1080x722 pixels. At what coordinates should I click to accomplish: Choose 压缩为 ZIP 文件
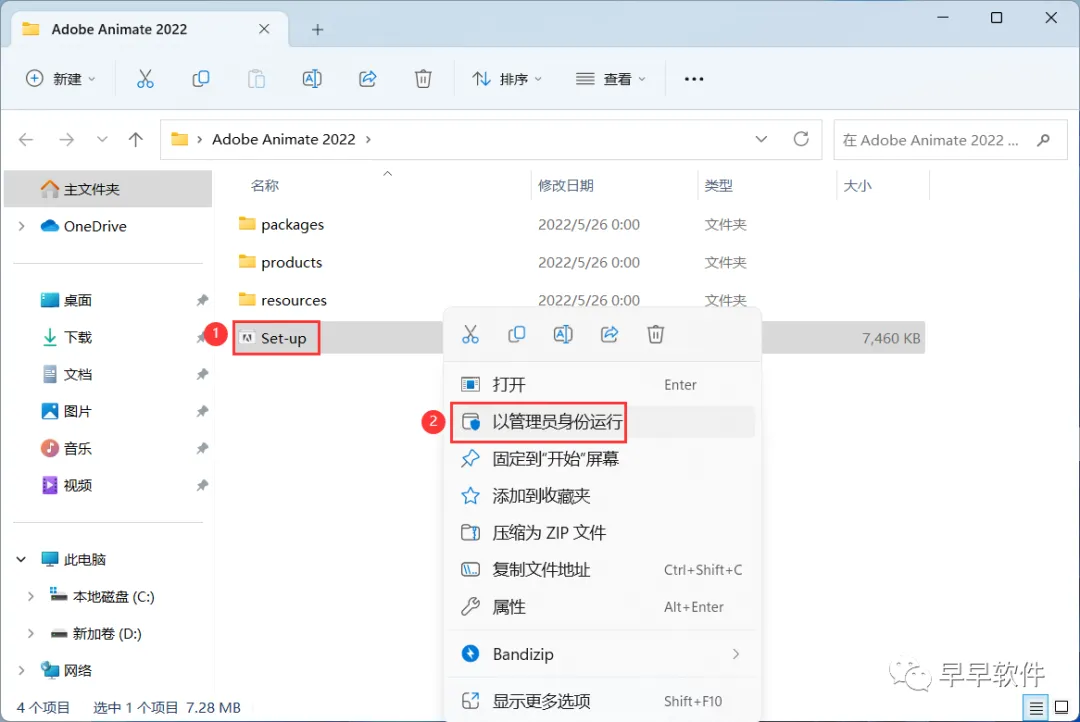pos(603,533)
